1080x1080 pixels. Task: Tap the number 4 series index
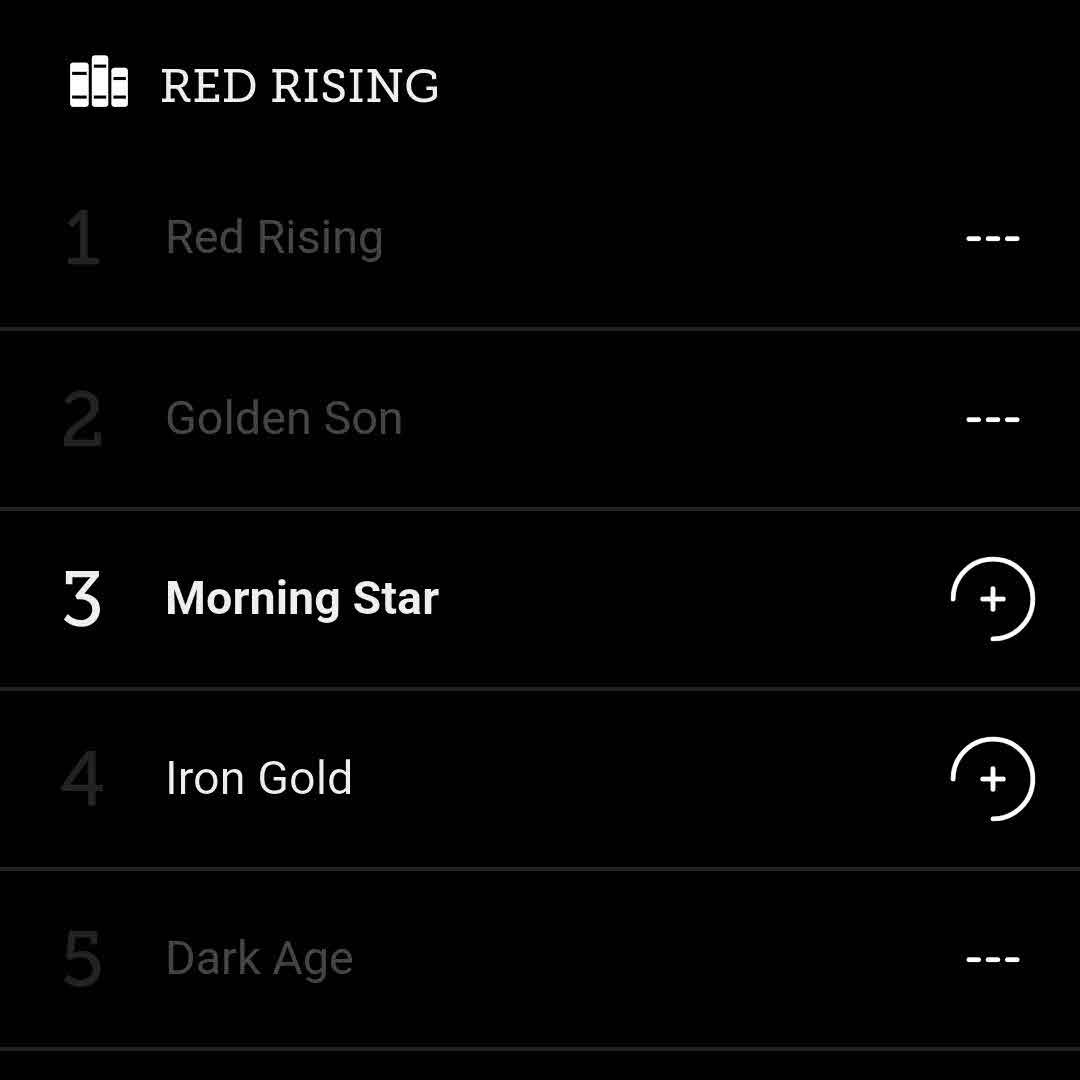click(x=82, y=779)
